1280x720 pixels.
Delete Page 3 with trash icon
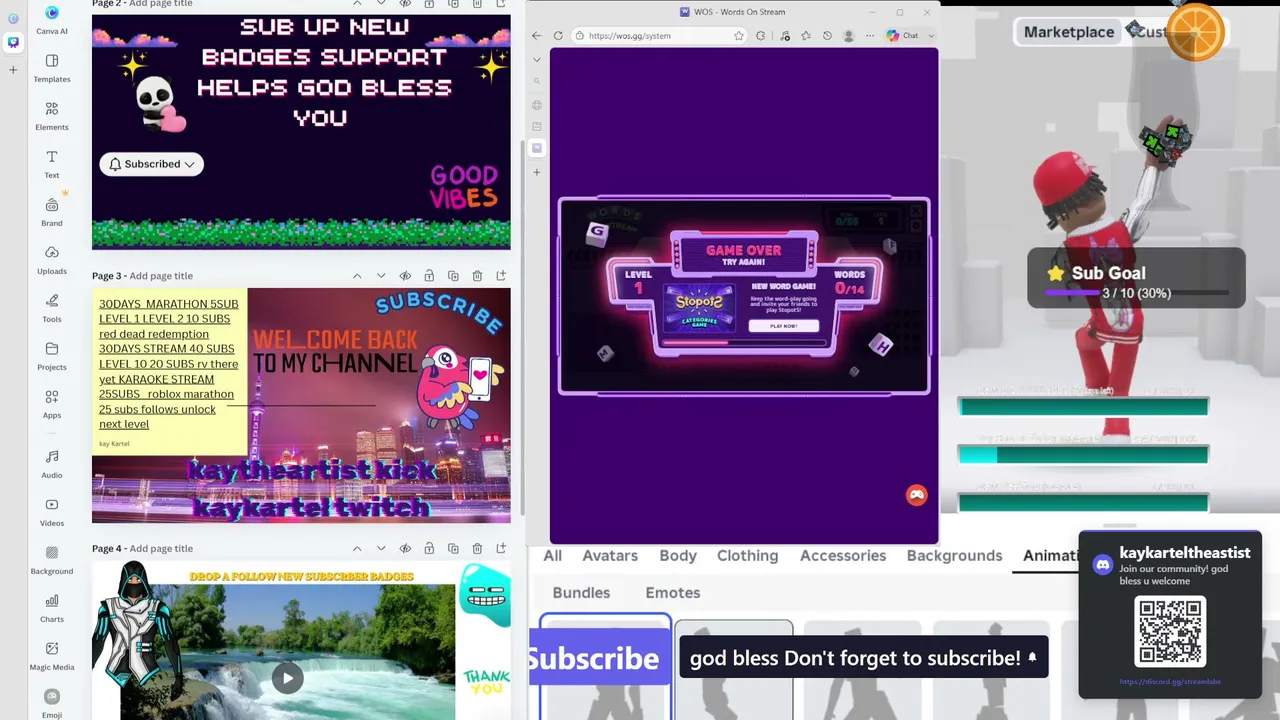(477, 276)
